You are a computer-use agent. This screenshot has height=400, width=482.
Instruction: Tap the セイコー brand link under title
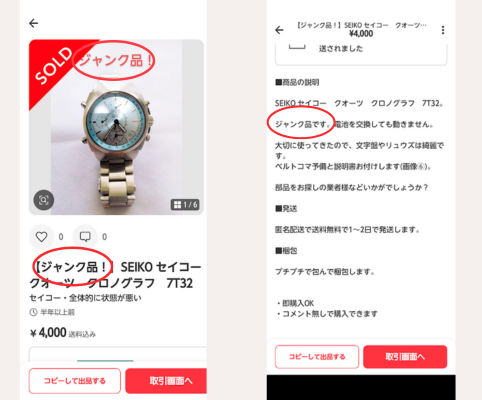click(x=45, y=298)
